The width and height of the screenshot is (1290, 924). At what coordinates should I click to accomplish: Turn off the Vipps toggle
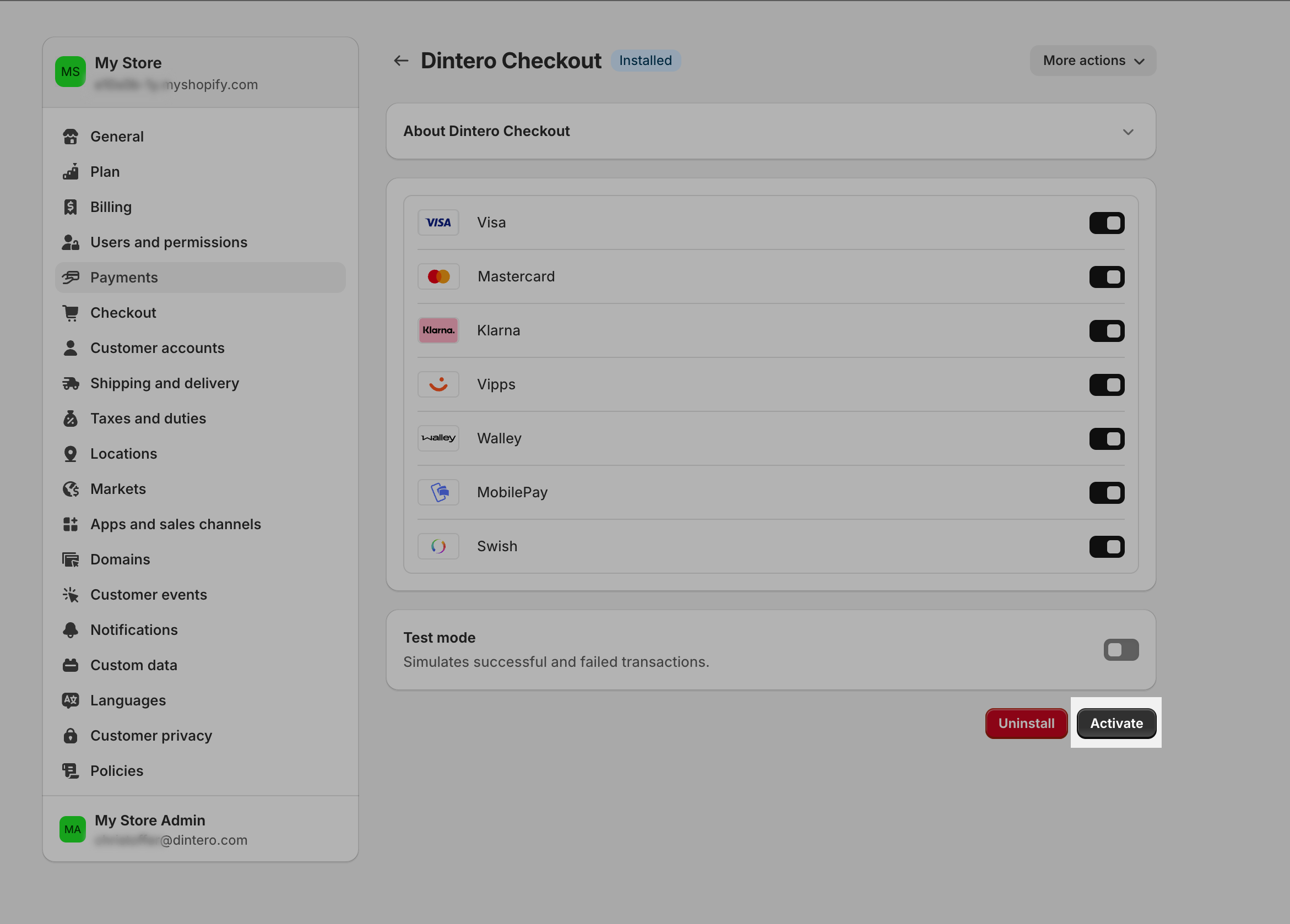click(1107, 385)
